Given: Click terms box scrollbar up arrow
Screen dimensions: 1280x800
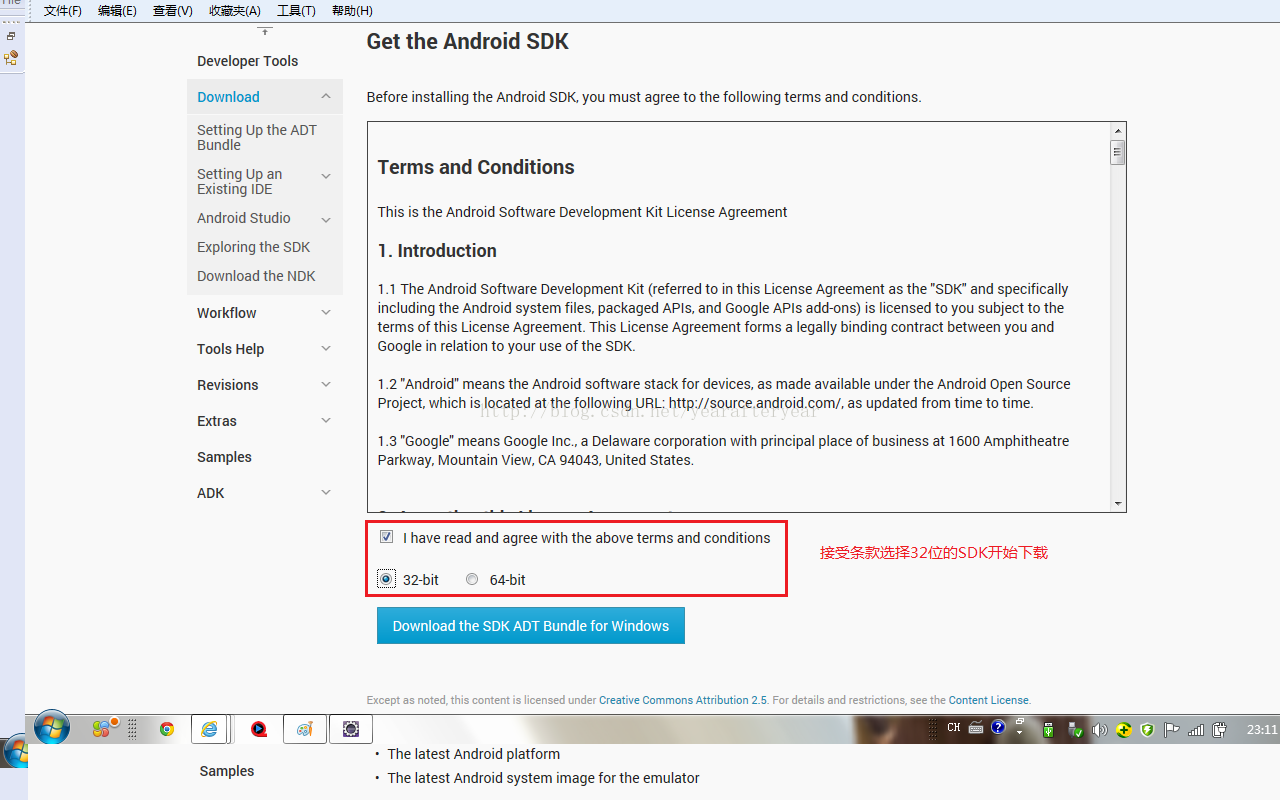Looking at the screenshot, I should (1118, 131).
